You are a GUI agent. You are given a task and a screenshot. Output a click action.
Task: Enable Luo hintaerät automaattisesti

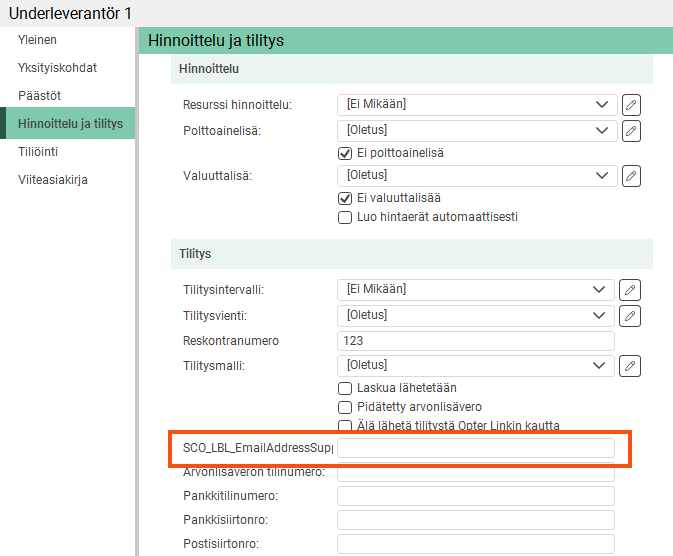(x=345, y=217)
